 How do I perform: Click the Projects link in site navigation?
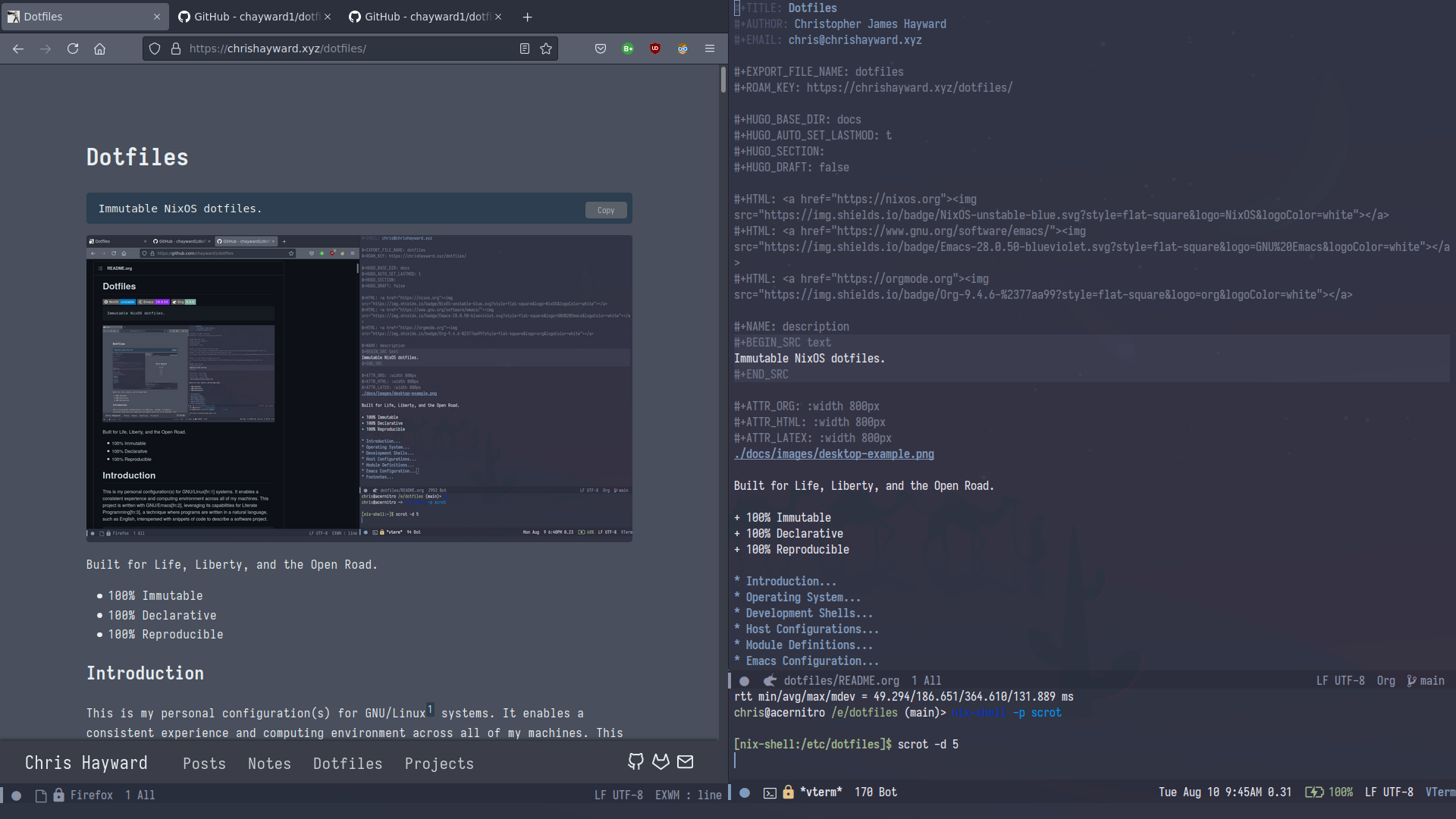[438, 762]
